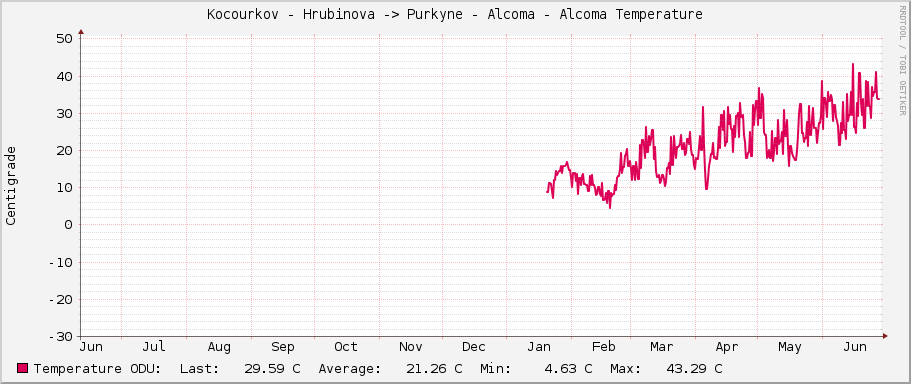Click the '-10' y-axis label
The image size is (911, 384).
(60, 262)
